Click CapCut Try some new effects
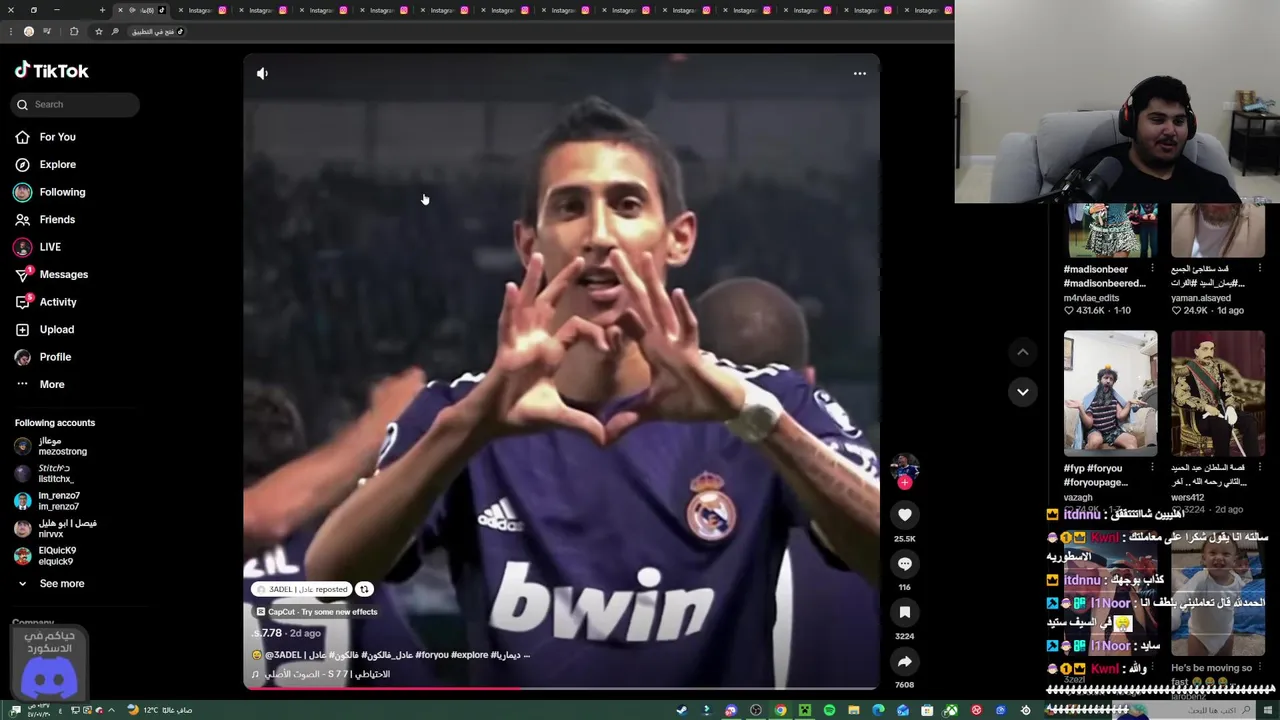This screenshot has height=720, width=1280. [x=316, y=611]
